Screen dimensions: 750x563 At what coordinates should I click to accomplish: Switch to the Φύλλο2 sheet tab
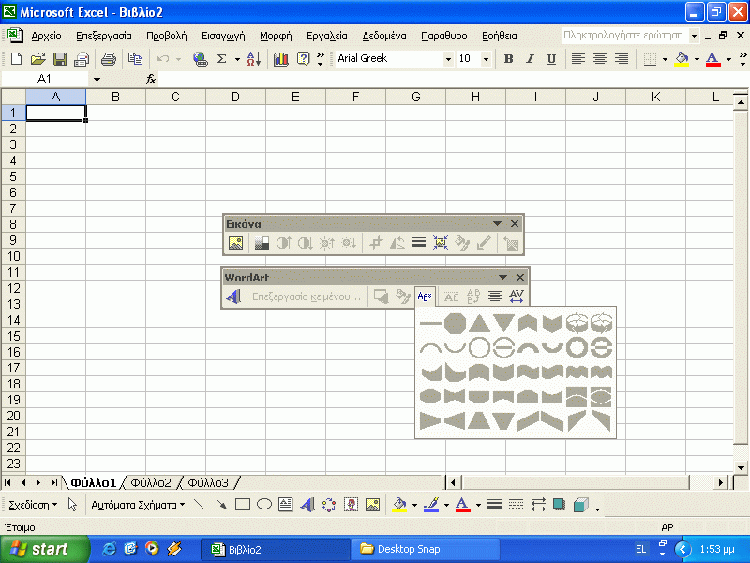point(151,483)
